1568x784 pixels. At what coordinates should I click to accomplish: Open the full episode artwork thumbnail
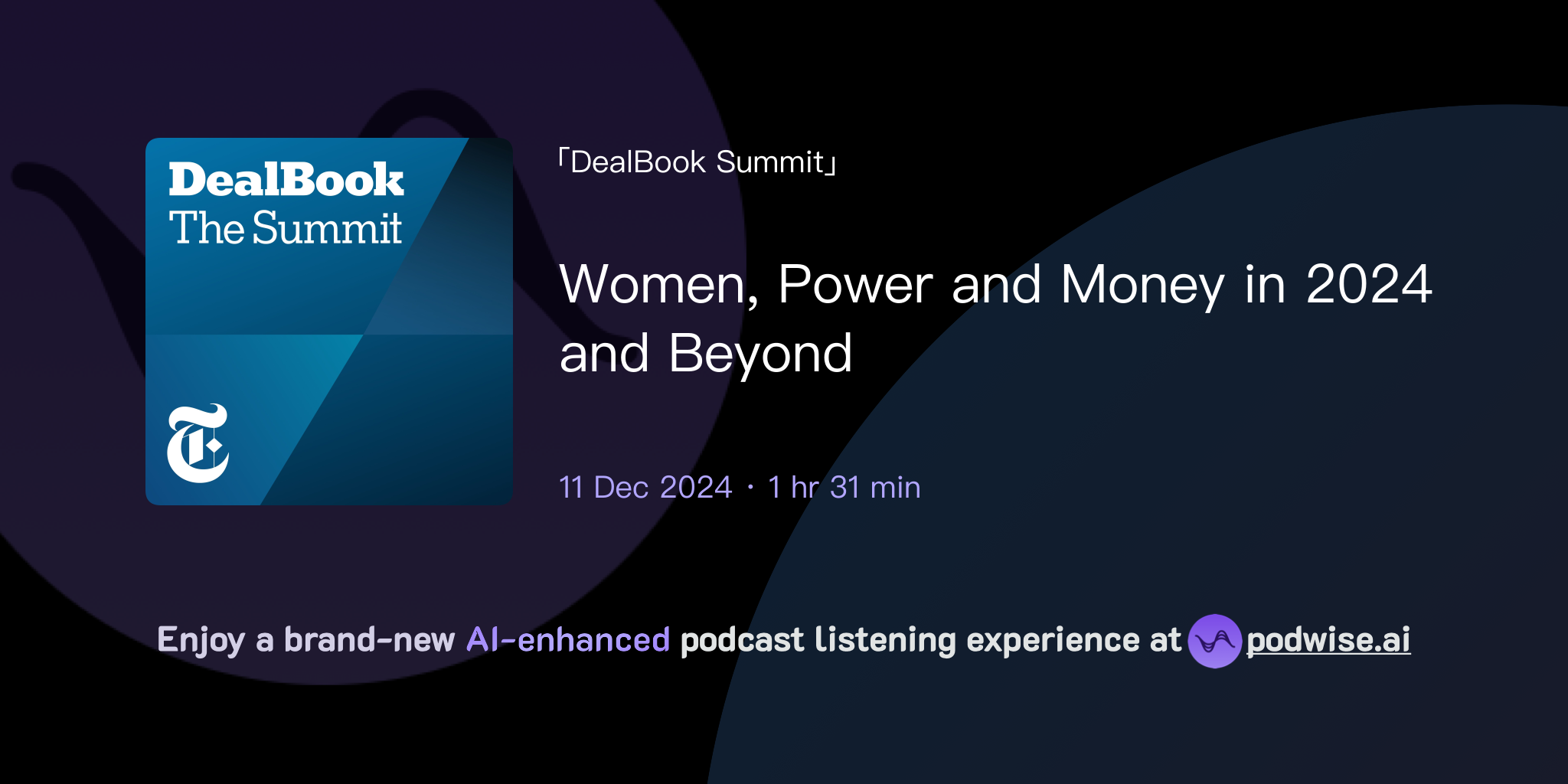coord(328,321)
